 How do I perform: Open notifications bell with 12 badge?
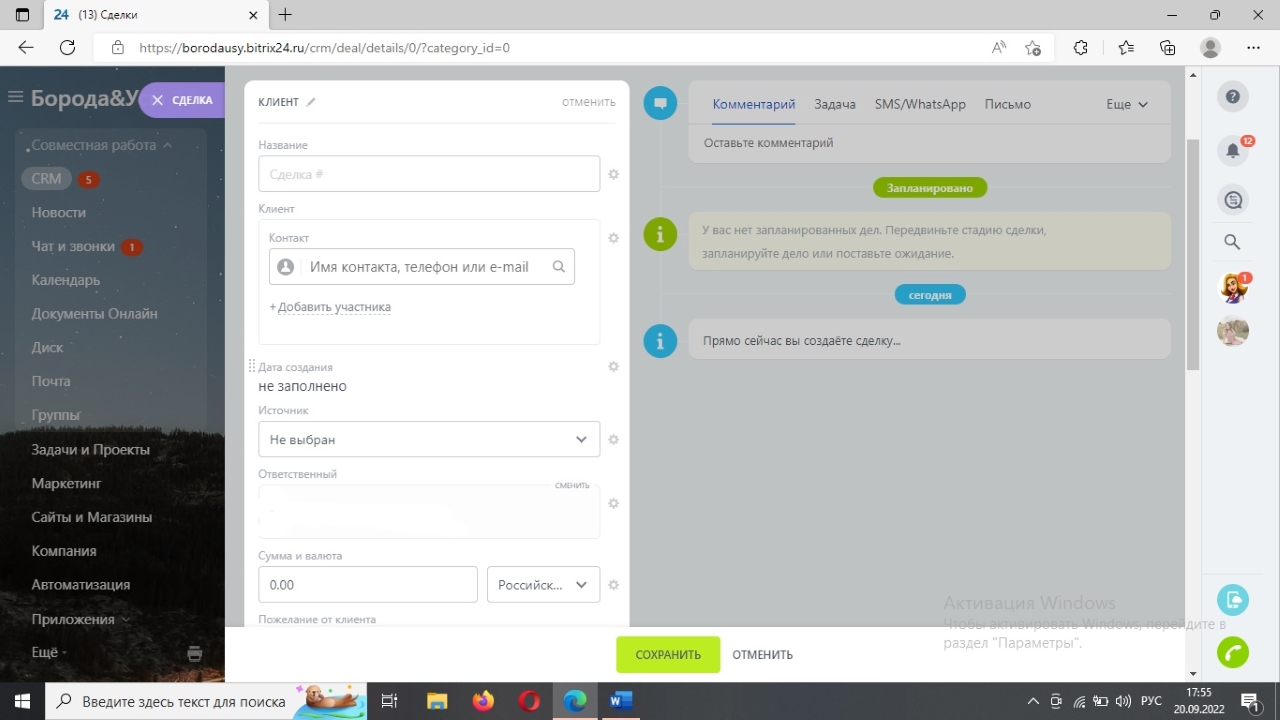pyautogui.click(x=1233, y=150)
